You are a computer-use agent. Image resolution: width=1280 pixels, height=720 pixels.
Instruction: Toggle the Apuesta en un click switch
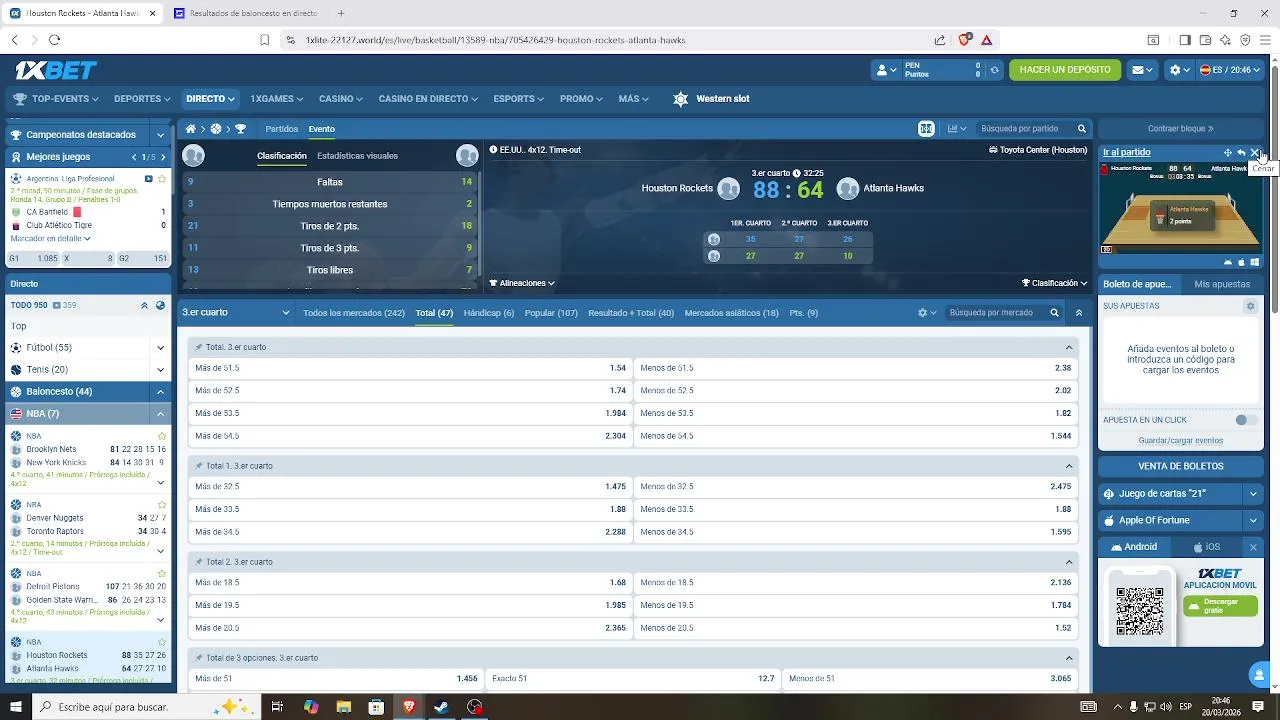click(x=1245, y=420)
